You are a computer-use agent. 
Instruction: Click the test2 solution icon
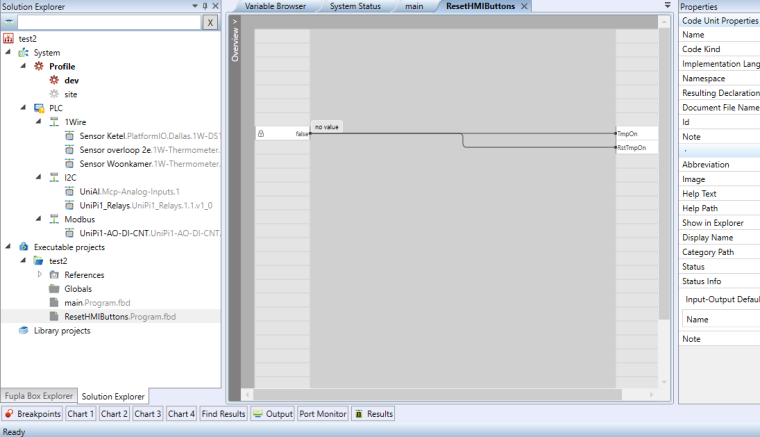(x=8, y=38)
